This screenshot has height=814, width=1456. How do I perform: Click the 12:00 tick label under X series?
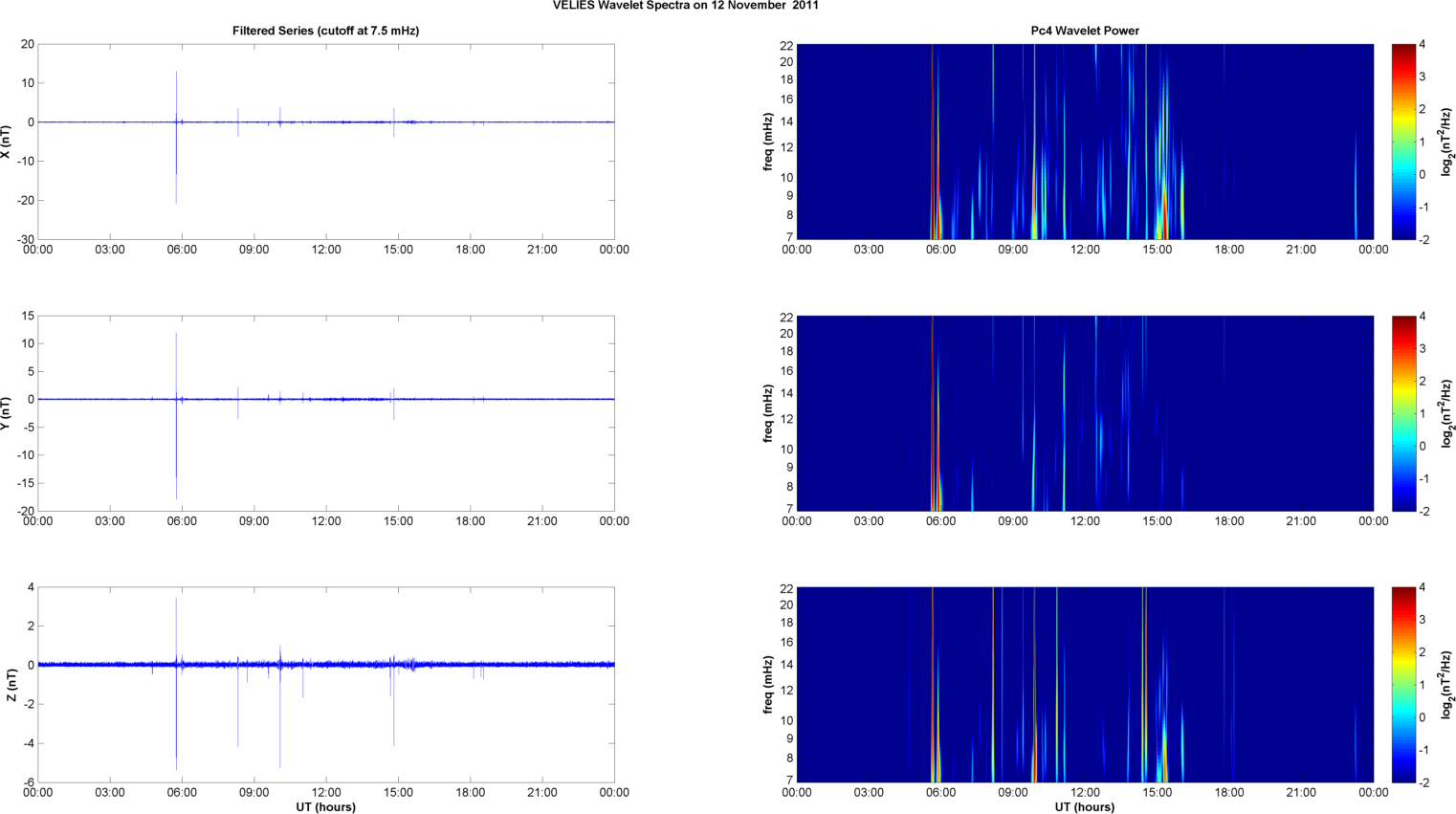(326, 250)
